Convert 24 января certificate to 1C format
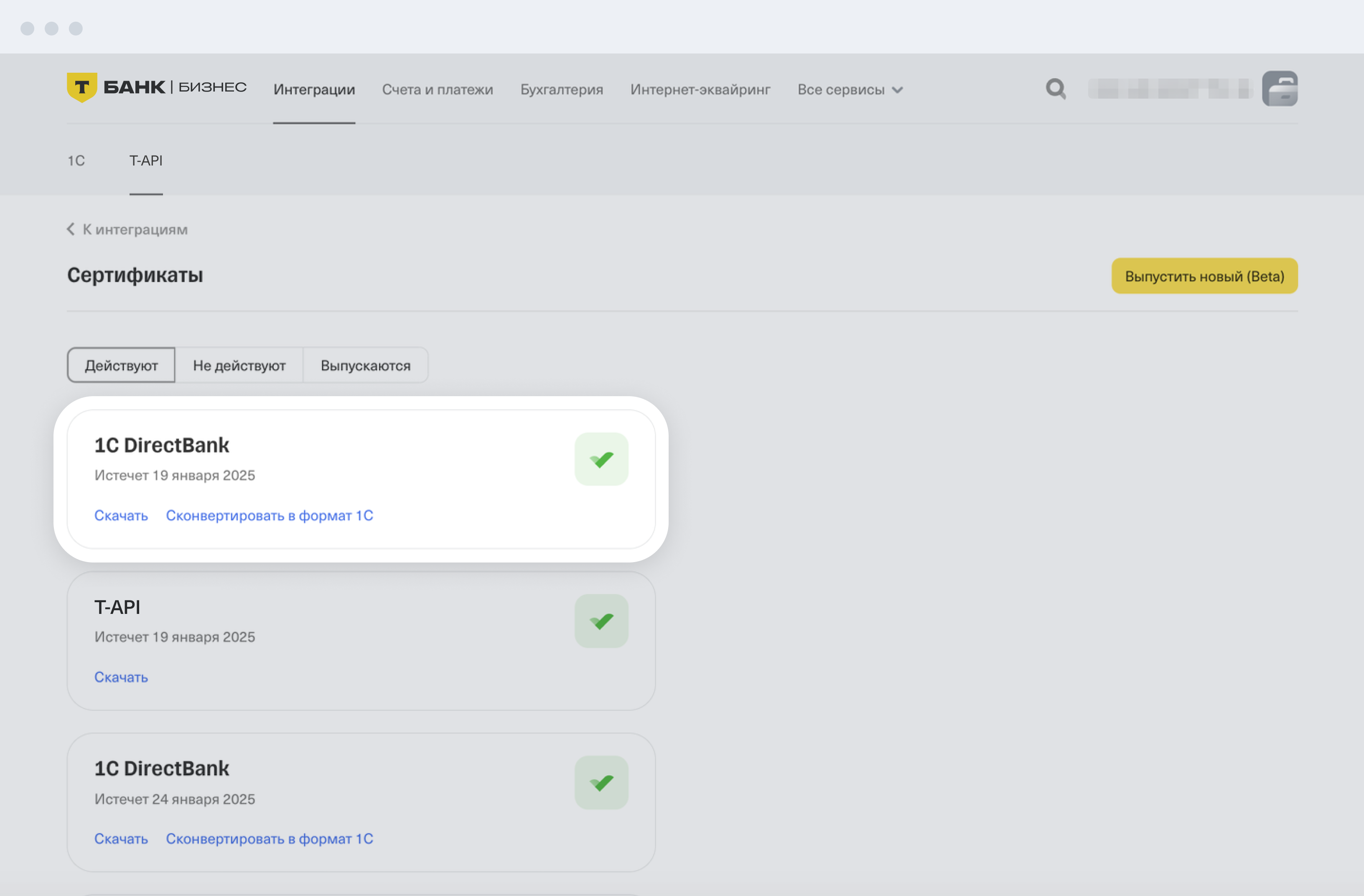1364x896 pixels. 270,839
